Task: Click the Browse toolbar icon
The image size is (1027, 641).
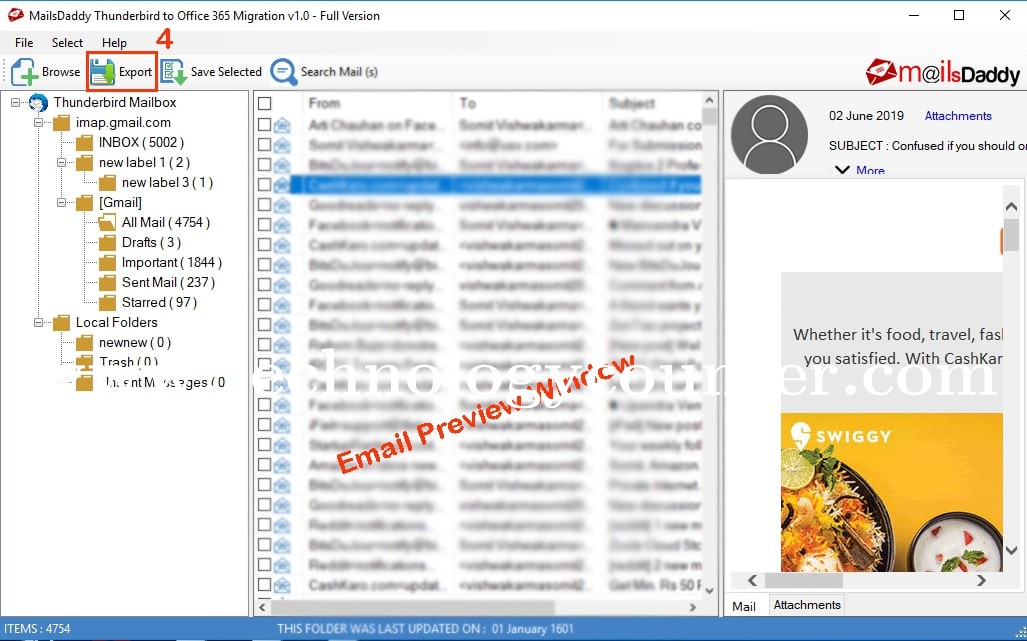Action: [x=24, y=72]
